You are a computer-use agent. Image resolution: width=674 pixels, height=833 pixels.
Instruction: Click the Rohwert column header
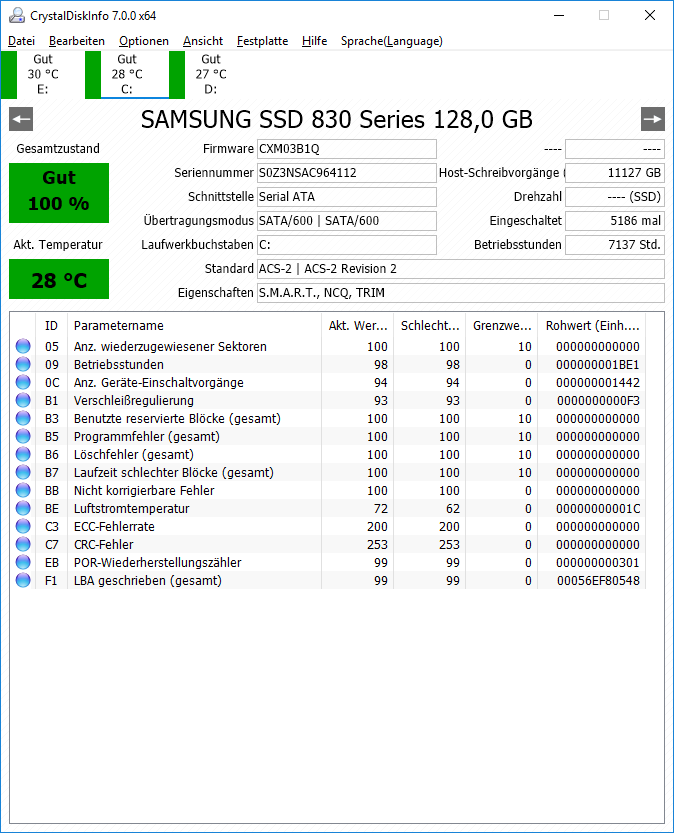click(592, 326)
